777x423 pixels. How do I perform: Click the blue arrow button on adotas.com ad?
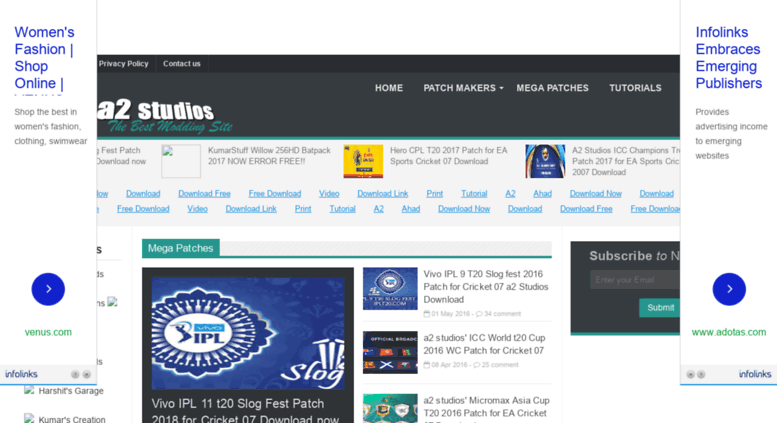click(x=729, y=289)
